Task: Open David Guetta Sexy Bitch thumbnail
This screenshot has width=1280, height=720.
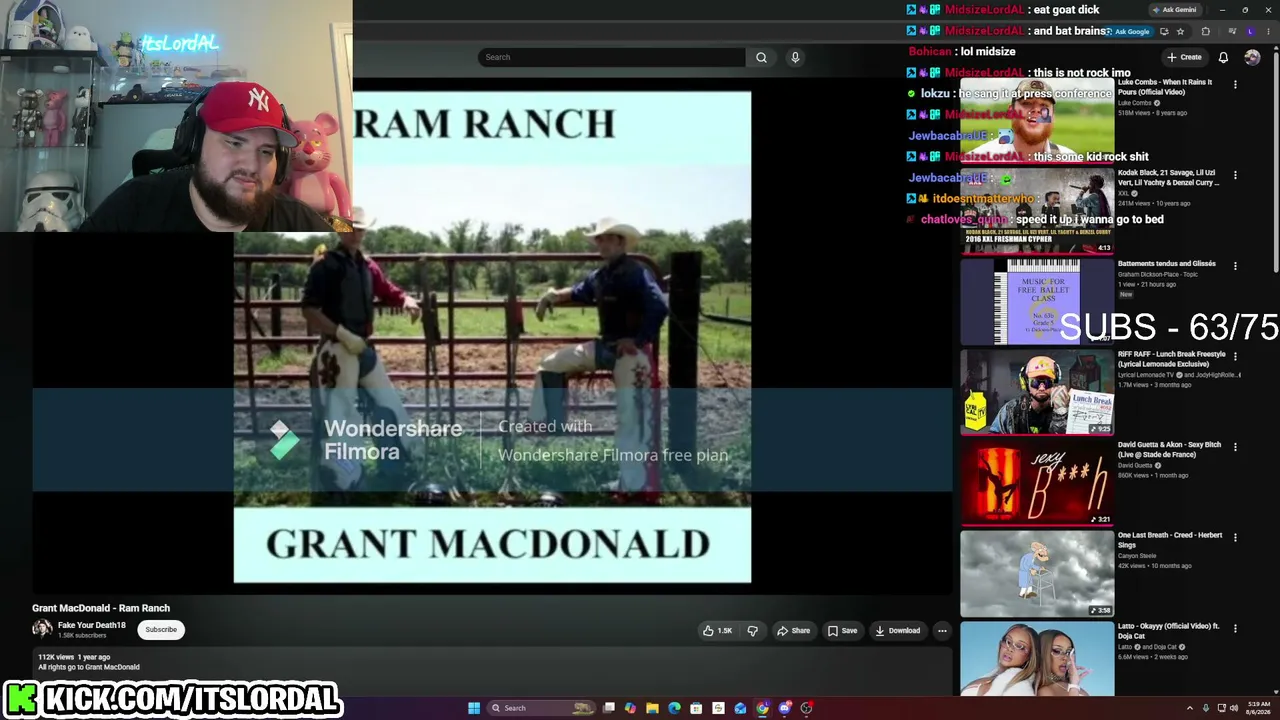Action: [1037, 483]
